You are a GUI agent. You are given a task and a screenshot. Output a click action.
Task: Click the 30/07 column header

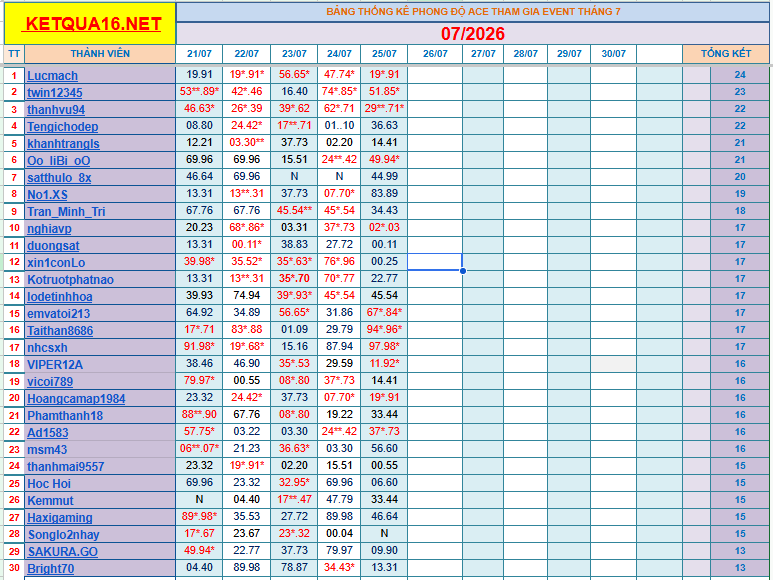pyautogui.click(x=613, y=54)
